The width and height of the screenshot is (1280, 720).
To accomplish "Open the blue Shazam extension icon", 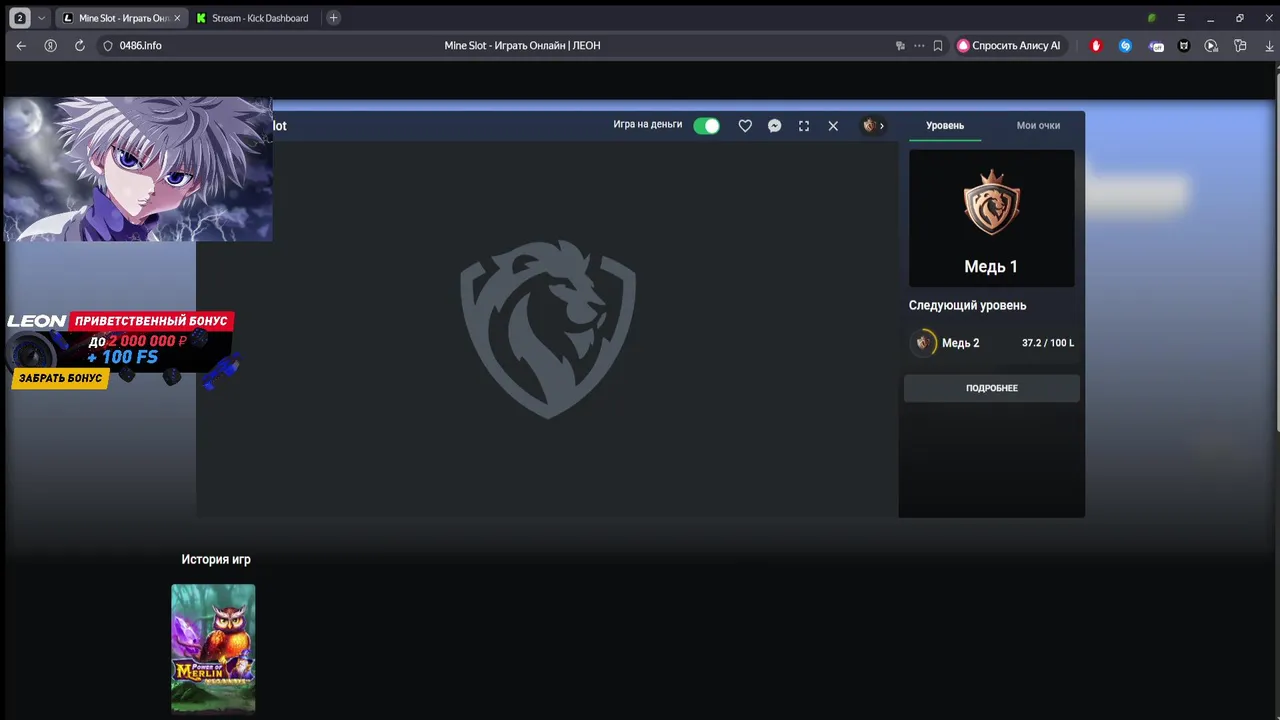I will tap(1125, 46).
